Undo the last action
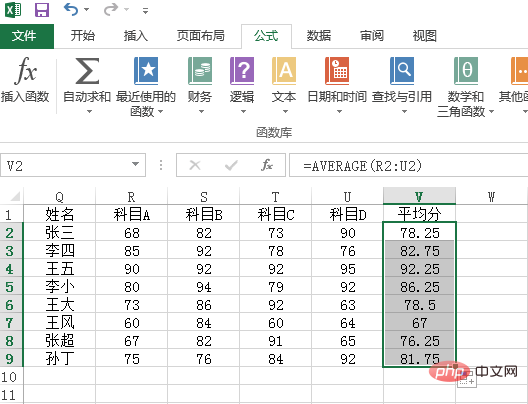 (x=71, y=9)
